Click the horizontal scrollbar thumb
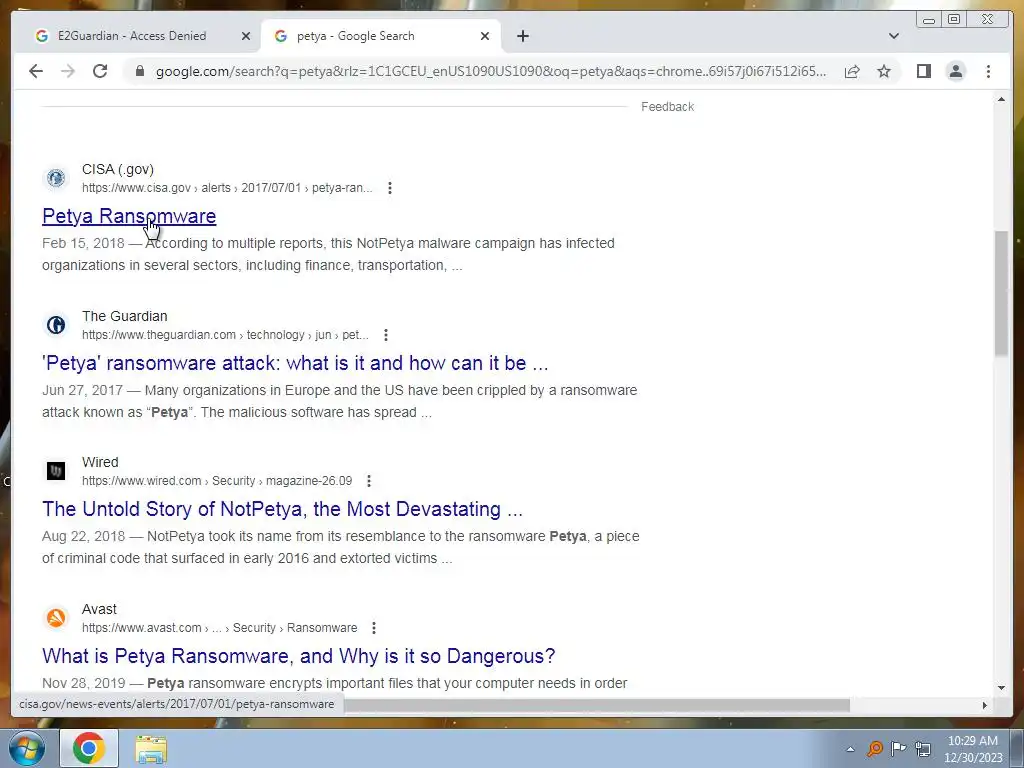Image resolution: width=1024 pixels, height=768 pixels. [x=597, y=705]
